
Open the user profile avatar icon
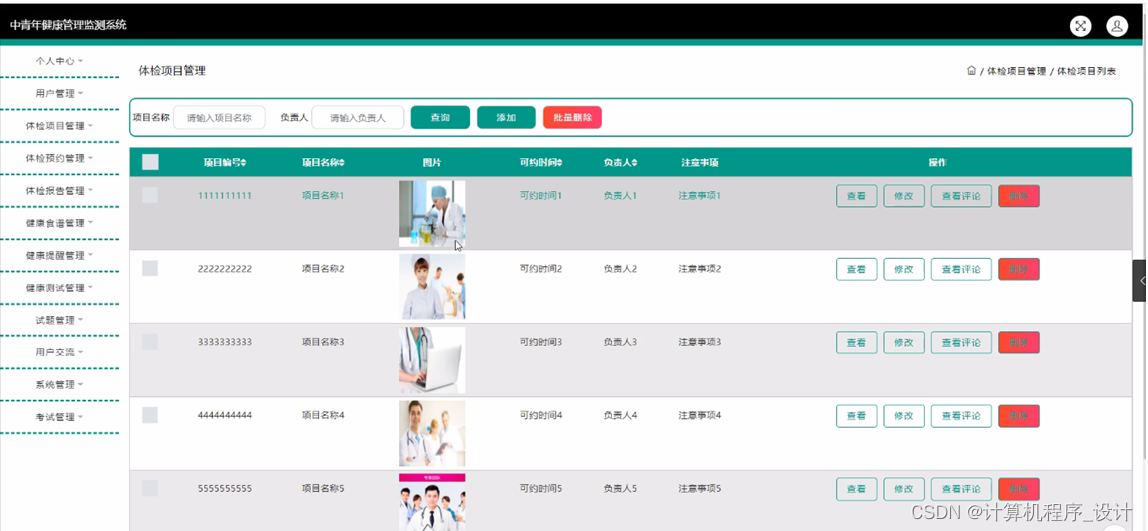click(1117, 26)
